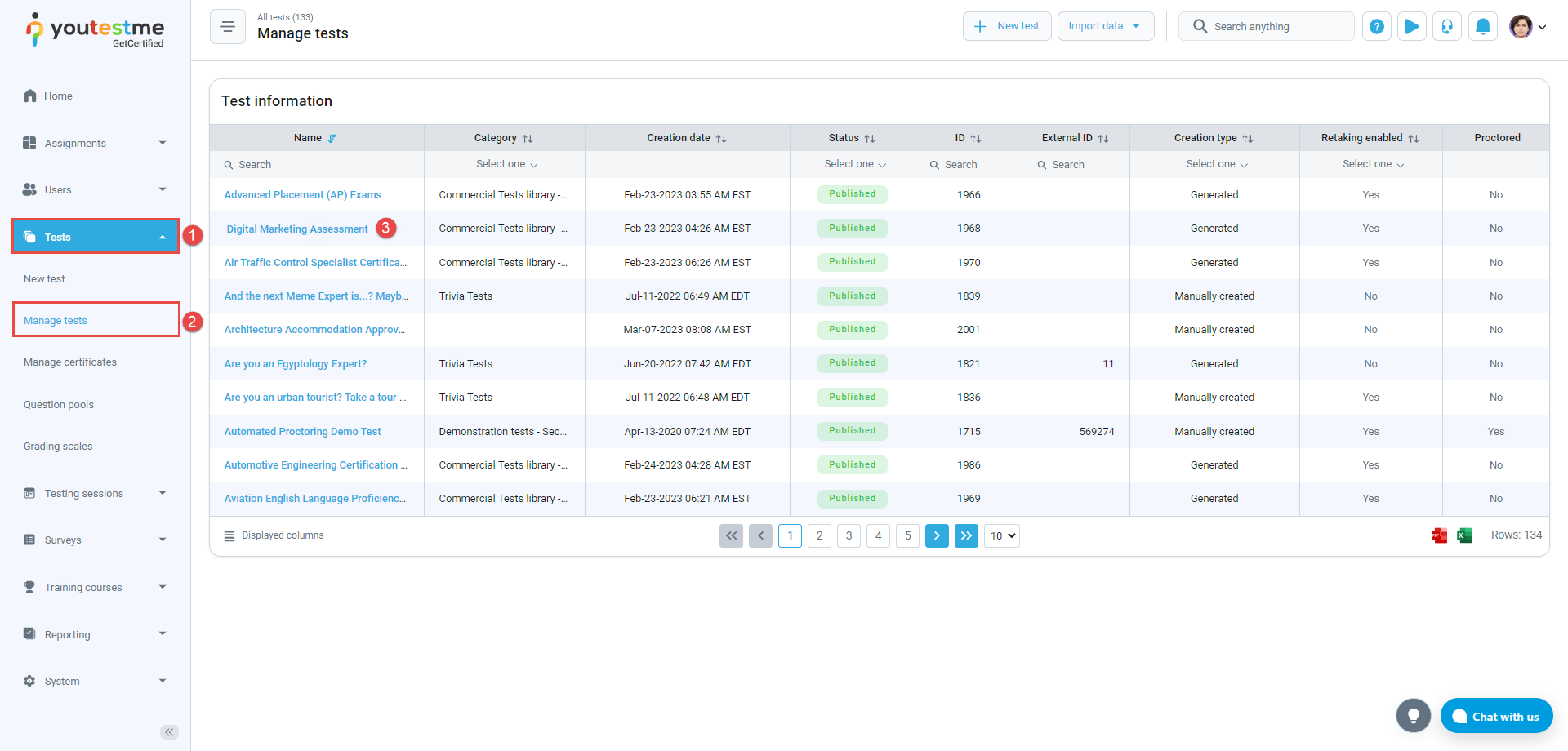This screenshot has width=1568, height=751.
Task: Open the Category filter dropdown
Action: tap(506, 164)
